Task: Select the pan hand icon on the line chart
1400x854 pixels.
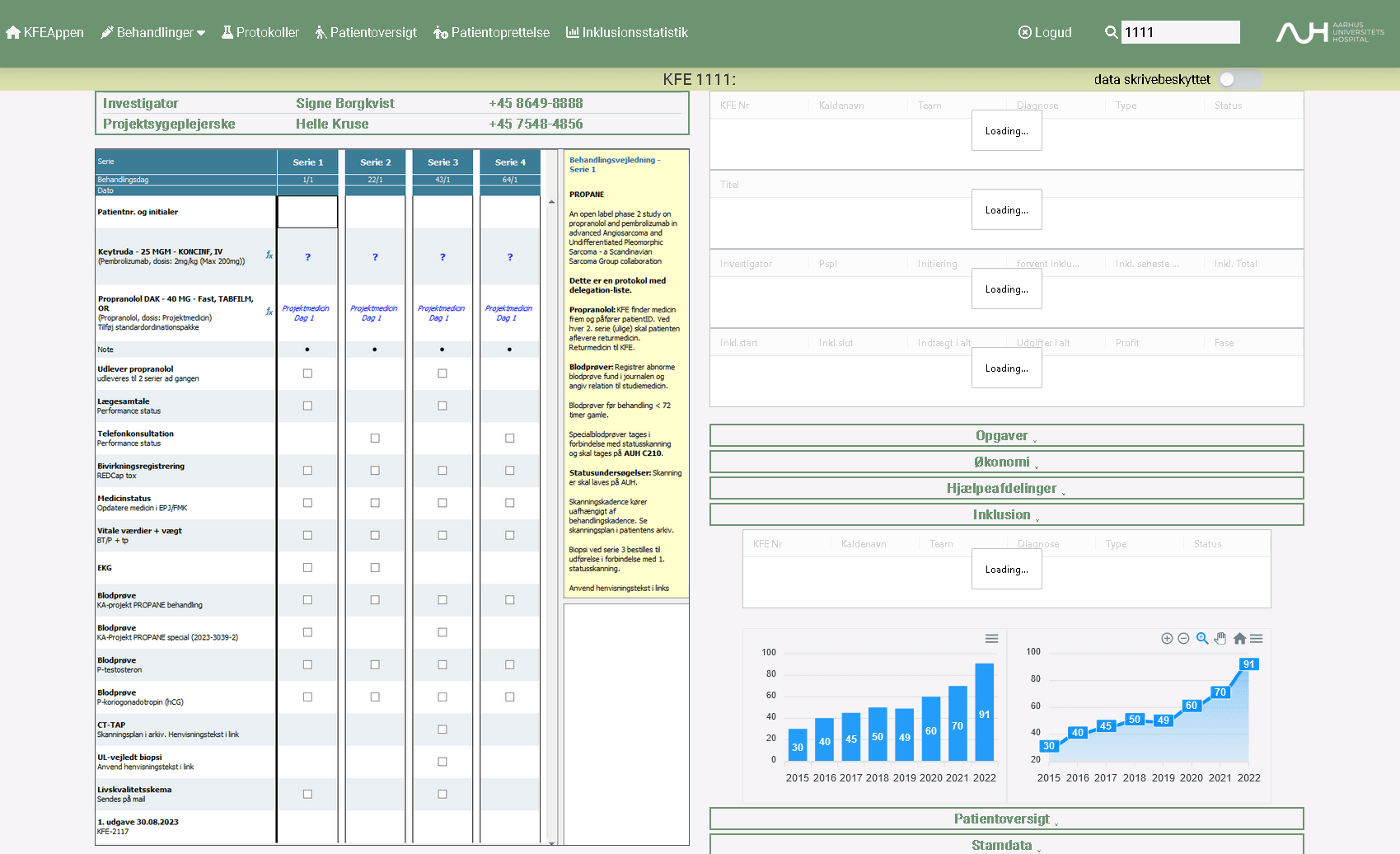Action: coord(1220,638)
